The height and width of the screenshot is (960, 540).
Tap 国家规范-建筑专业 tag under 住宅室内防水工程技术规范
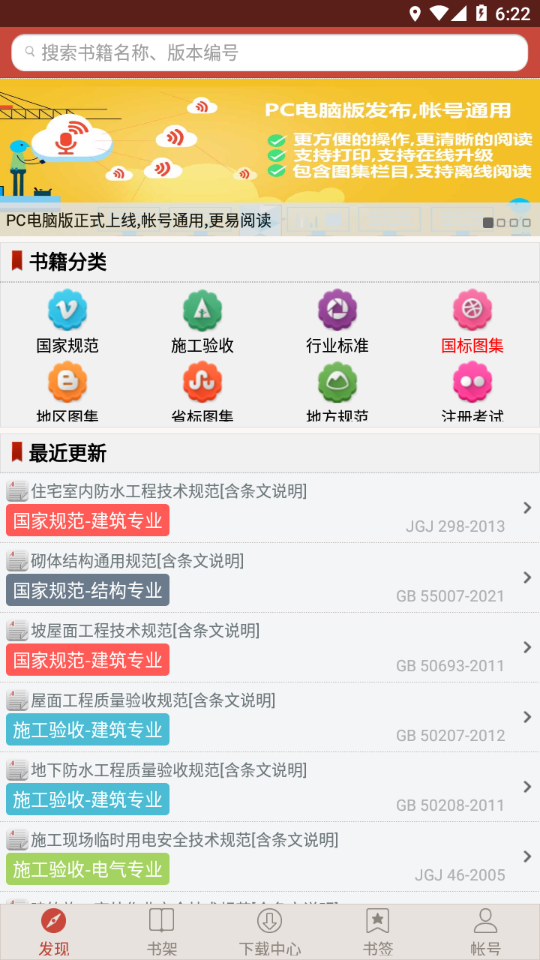point(88,520)
